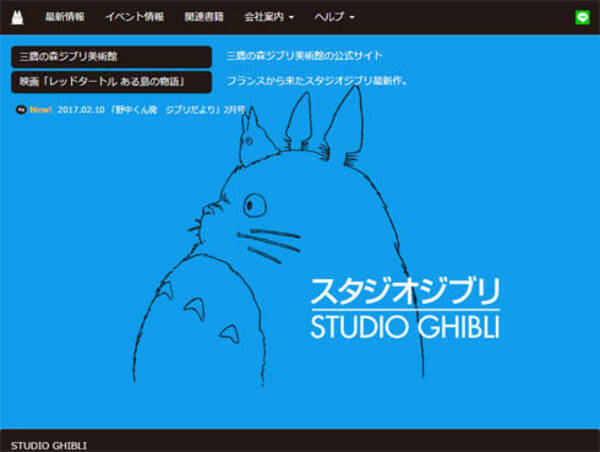Open イベント情報 menu item
This screenshot has width=600, height=452.
tap(135, 17)
